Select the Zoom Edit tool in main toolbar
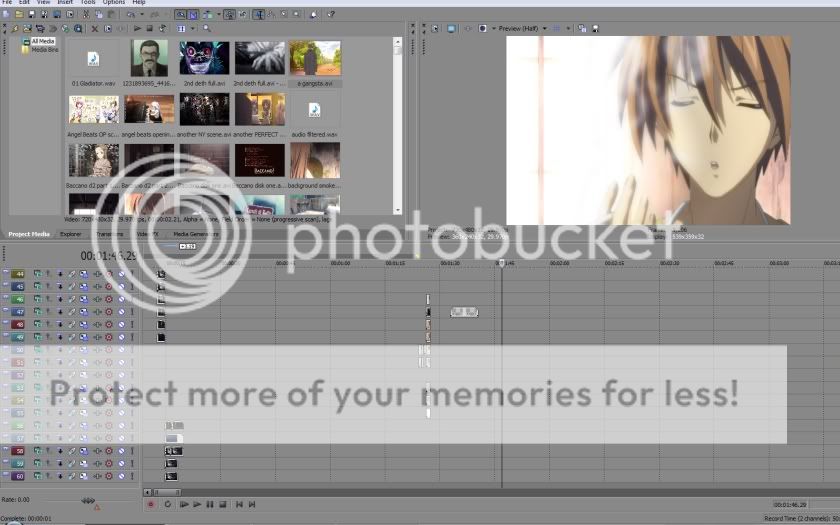This screenshot has height=525, width=840. click(296, 14)
